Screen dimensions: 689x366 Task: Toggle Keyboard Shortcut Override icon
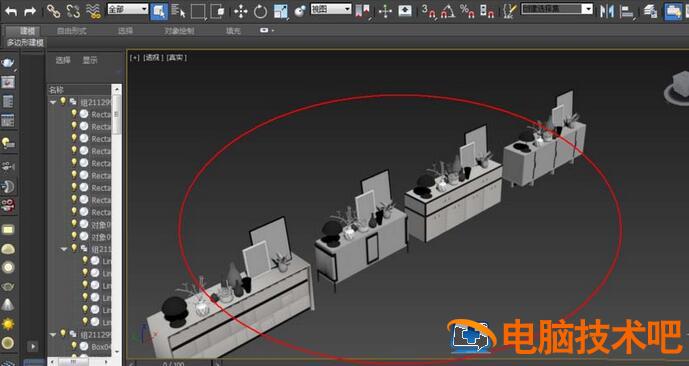pos(405,11)
